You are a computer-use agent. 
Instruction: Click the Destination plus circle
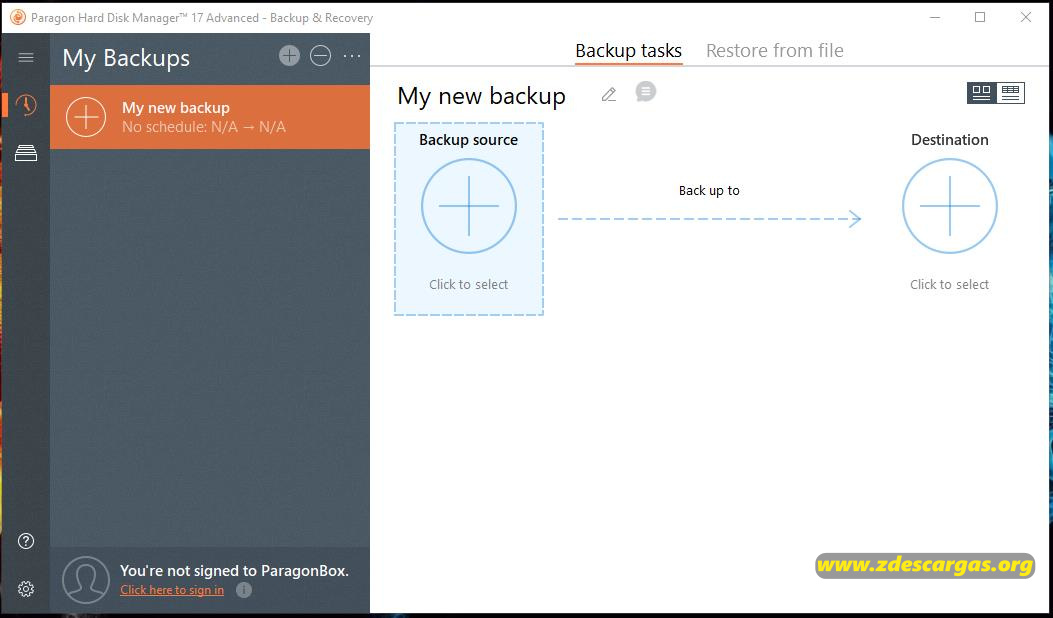coord(950,206)
